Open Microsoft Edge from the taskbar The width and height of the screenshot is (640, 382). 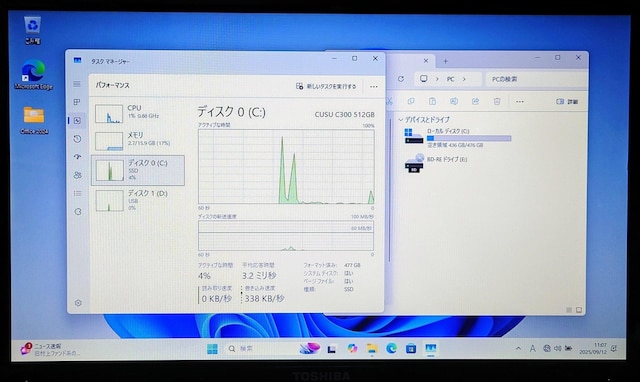(391, 349)
